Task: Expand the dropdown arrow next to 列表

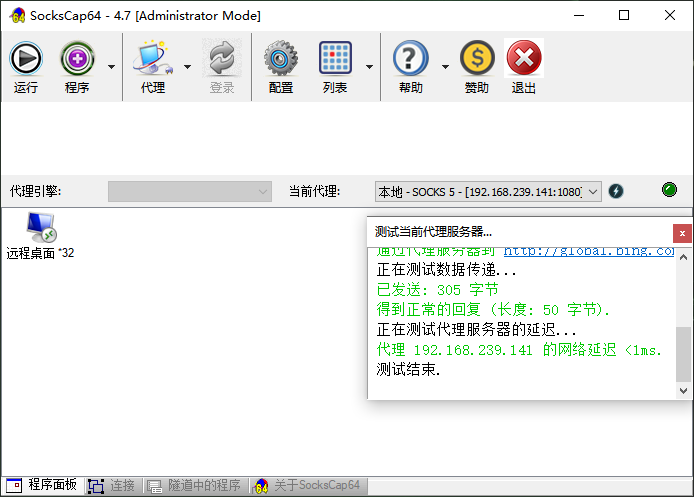Action: coord(369,67)
